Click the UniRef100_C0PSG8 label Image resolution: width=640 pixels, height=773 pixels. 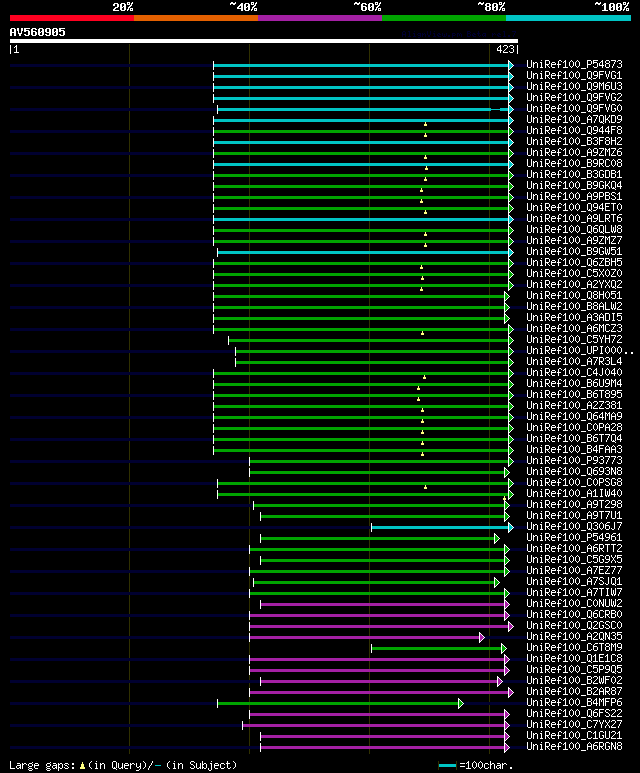(x=574, y=483)
